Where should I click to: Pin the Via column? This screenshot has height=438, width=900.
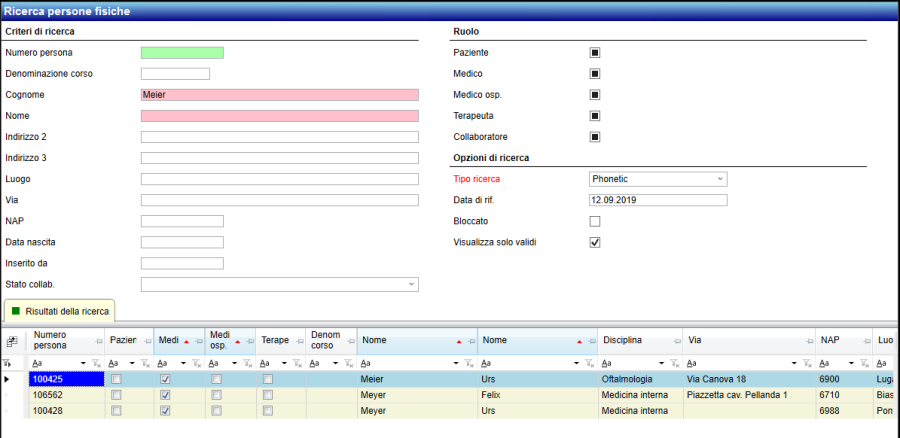pos(809,341)
